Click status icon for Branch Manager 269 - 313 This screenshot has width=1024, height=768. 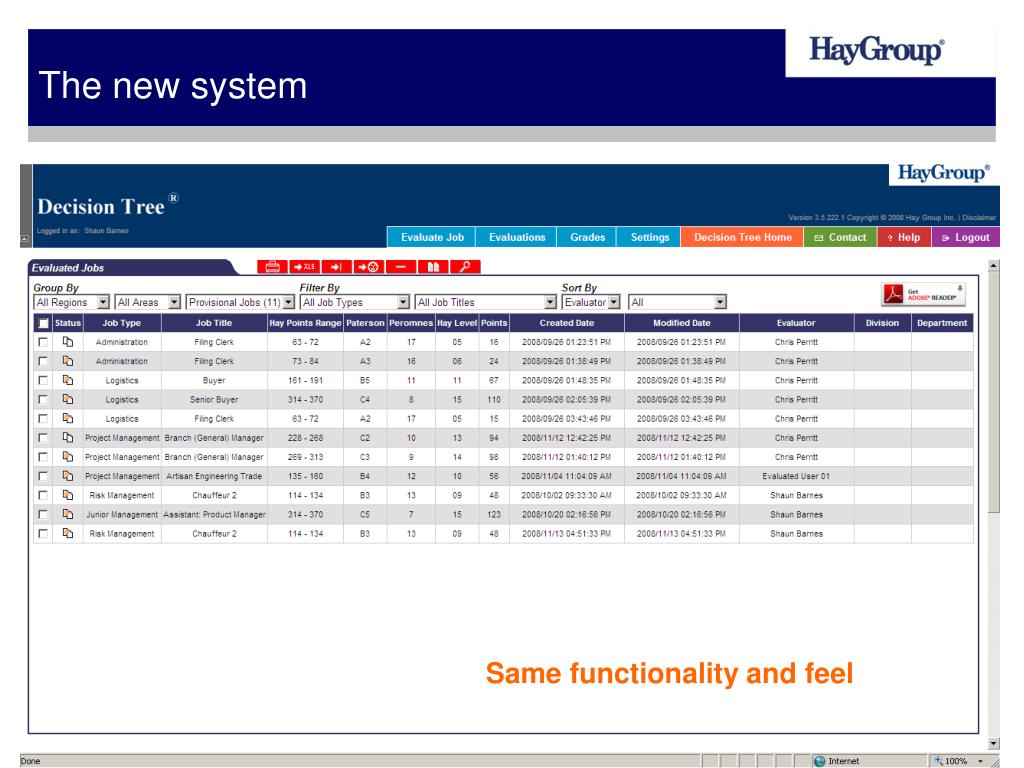click(x=68, y=456)
